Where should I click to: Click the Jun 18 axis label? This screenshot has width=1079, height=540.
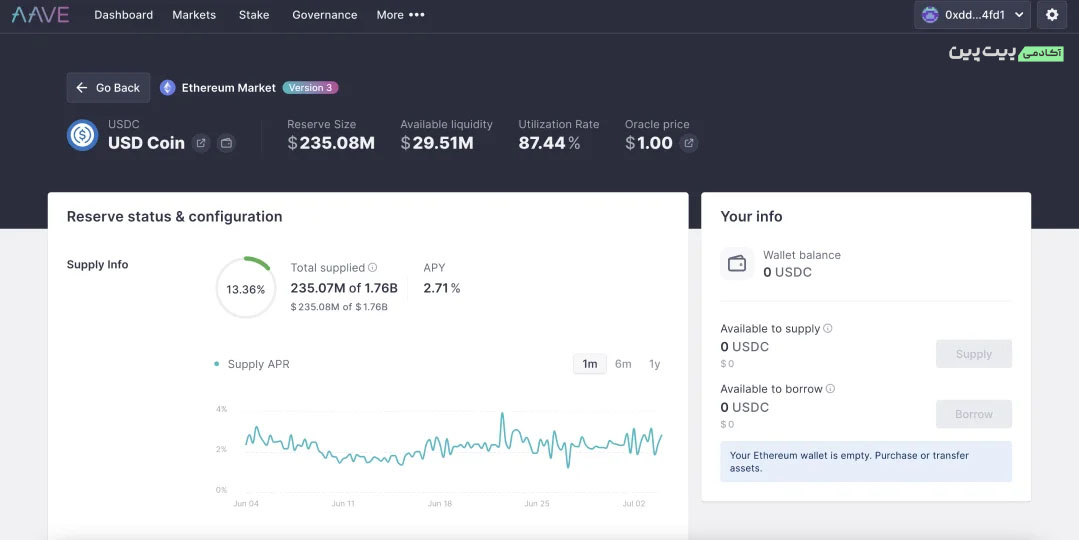[x=440, y=504]
